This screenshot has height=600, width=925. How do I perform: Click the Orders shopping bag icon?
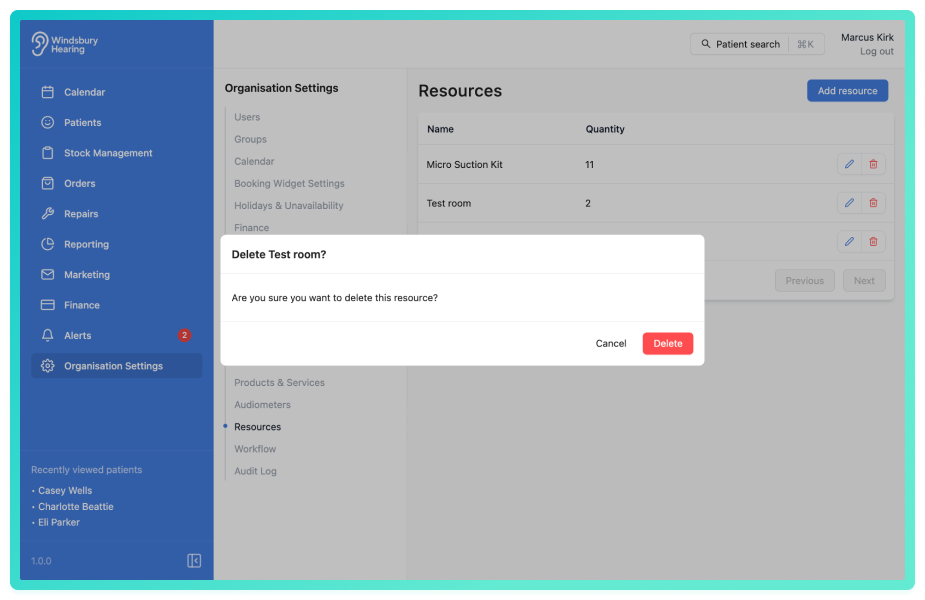tap(48, 183)
